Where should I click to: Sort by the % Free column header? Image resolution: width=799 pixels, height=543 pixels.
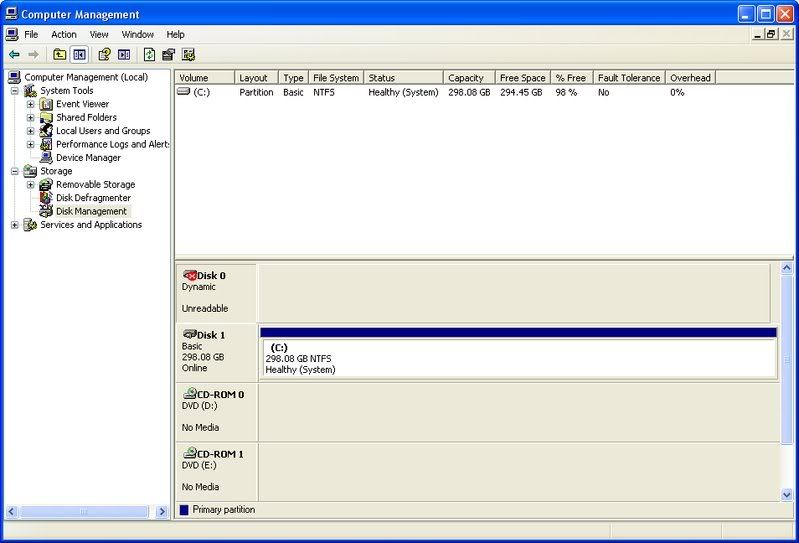click(x=571, y=78)
